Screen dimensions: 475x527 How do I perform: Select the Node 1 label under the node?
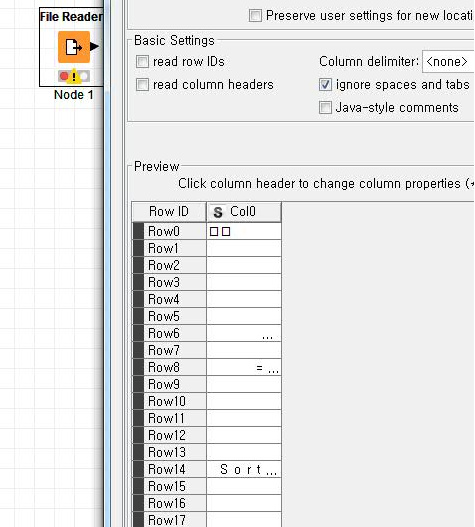pyautogui.click(x=74, y=95)
